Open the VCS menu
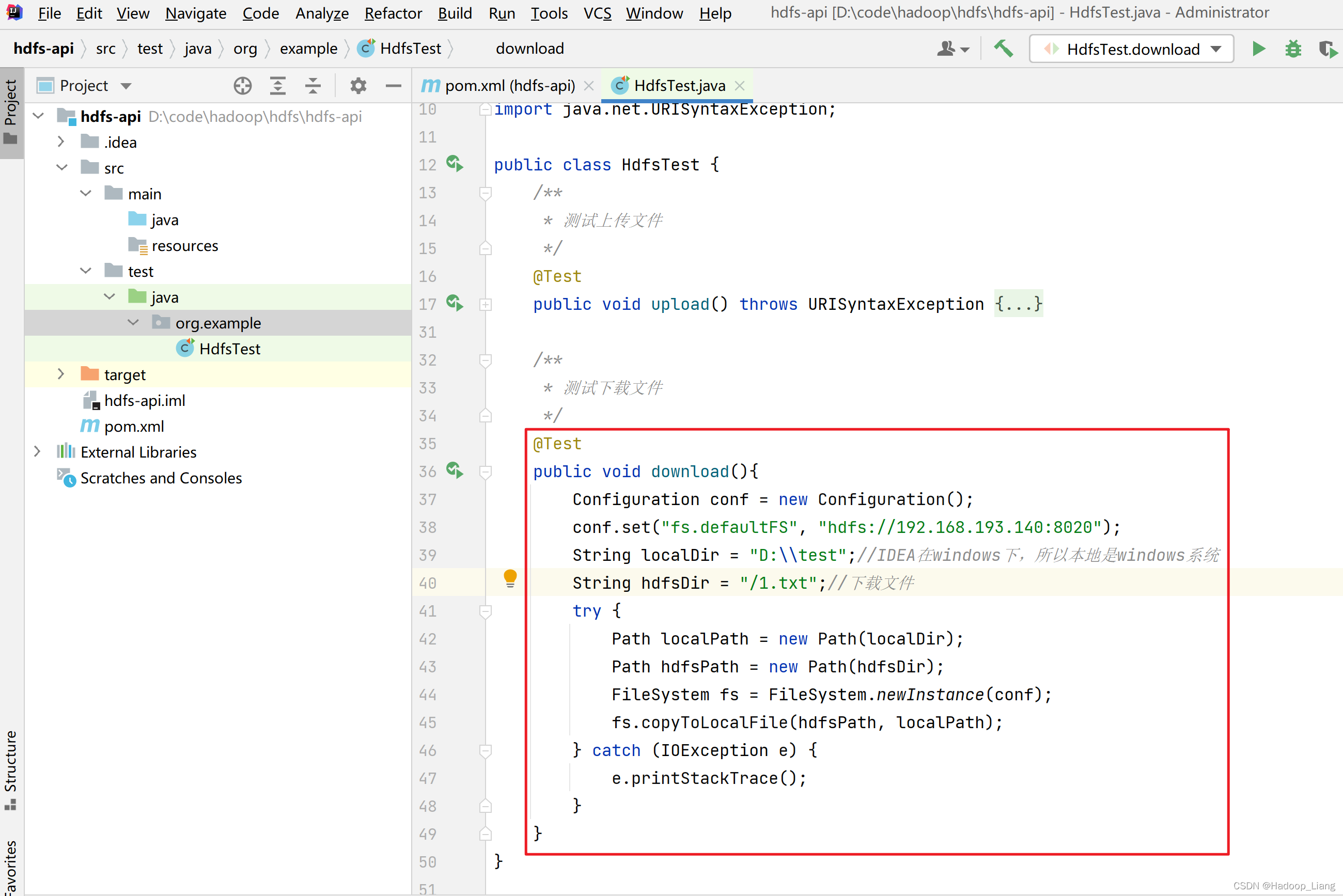The width and height of the screenshot is (1343, 896). 597,13
